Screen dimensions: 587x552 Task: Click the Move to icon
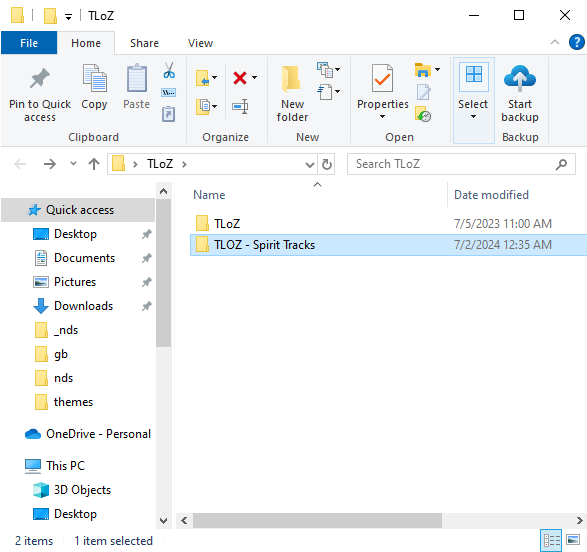[203, 78]
